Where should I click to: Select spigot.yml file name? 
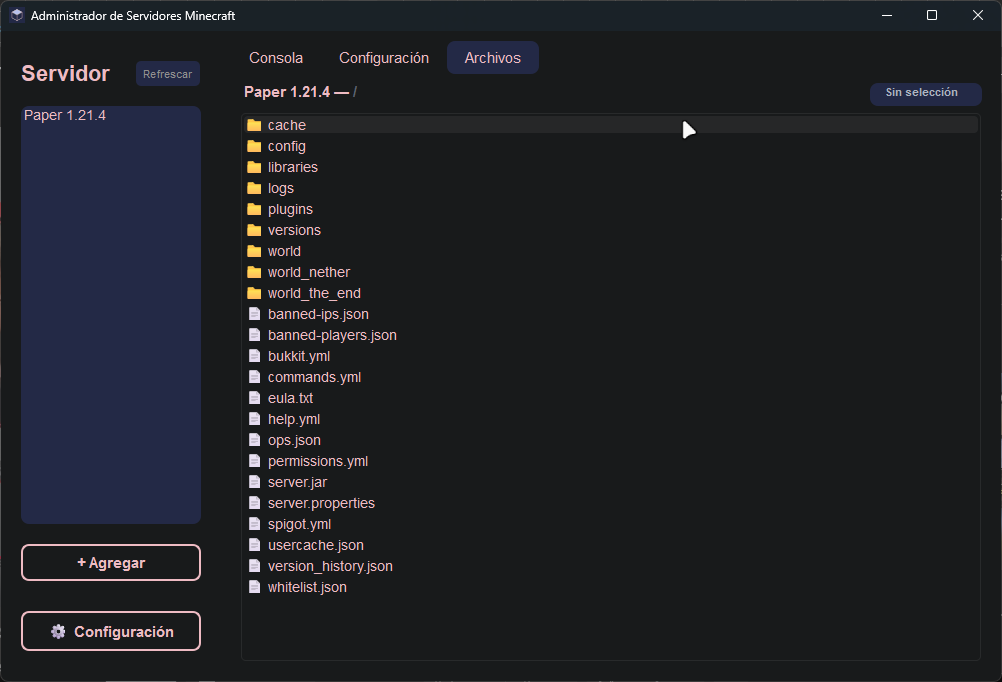click(x=300, y=525)
